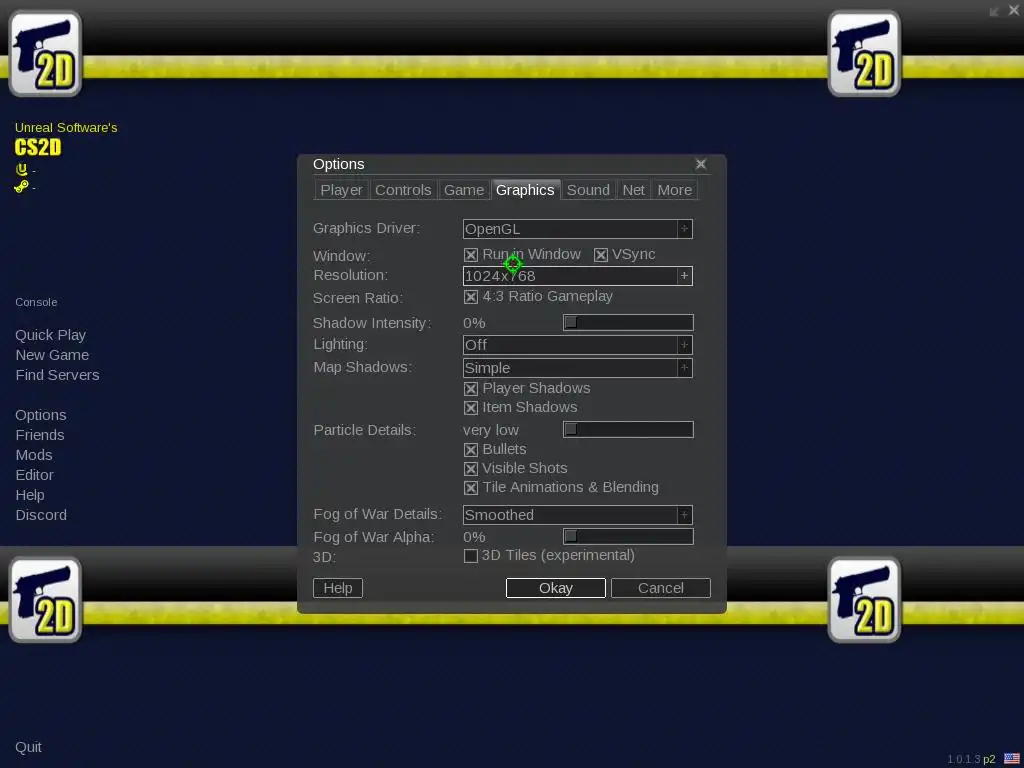The image size is (1024, 768).
Task: Open the Resolution dropdown
Action: tap(578, 276)
